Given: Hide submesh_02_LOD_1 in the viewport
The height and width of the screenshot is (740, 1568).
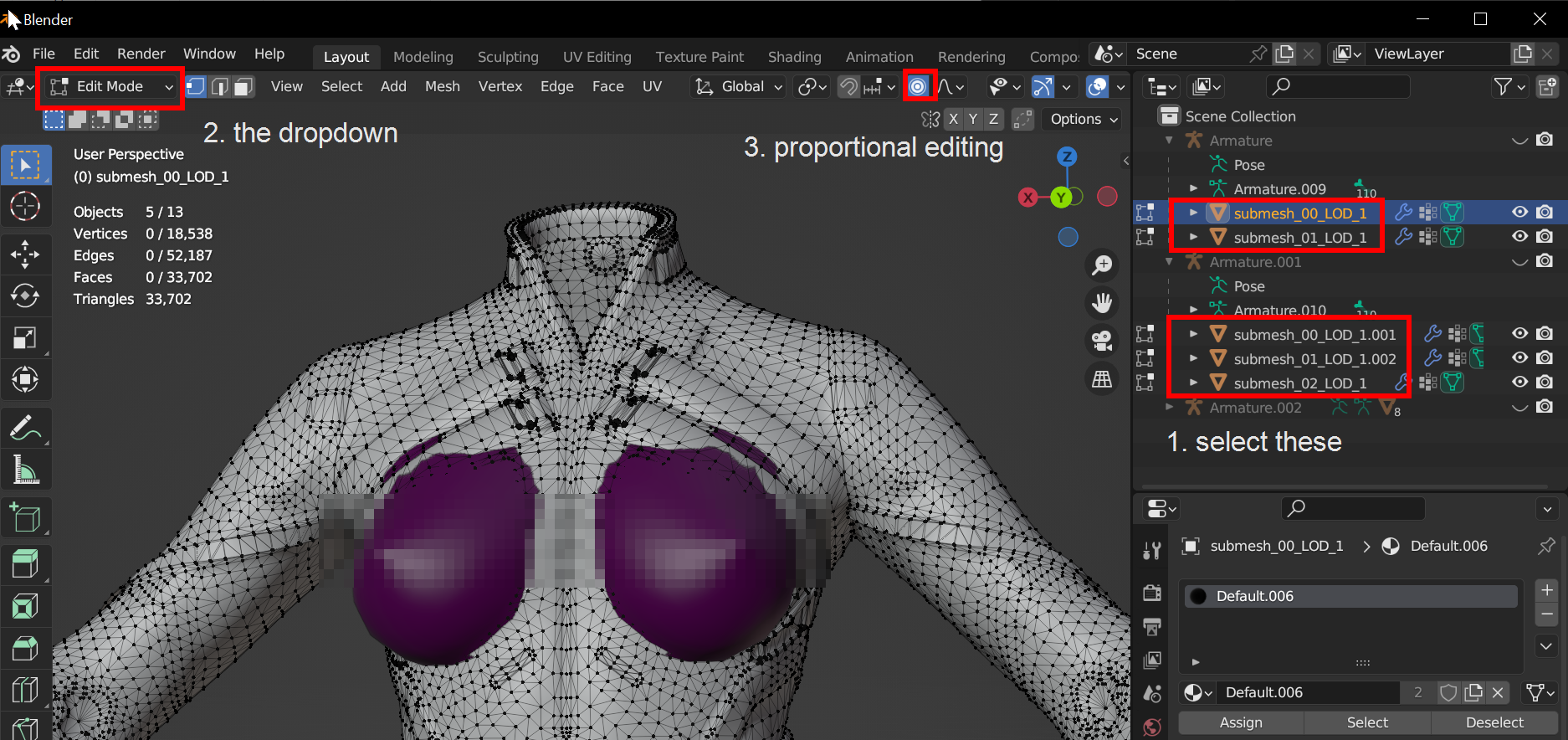Looking at the screenshot, I should coord(1519,383).
